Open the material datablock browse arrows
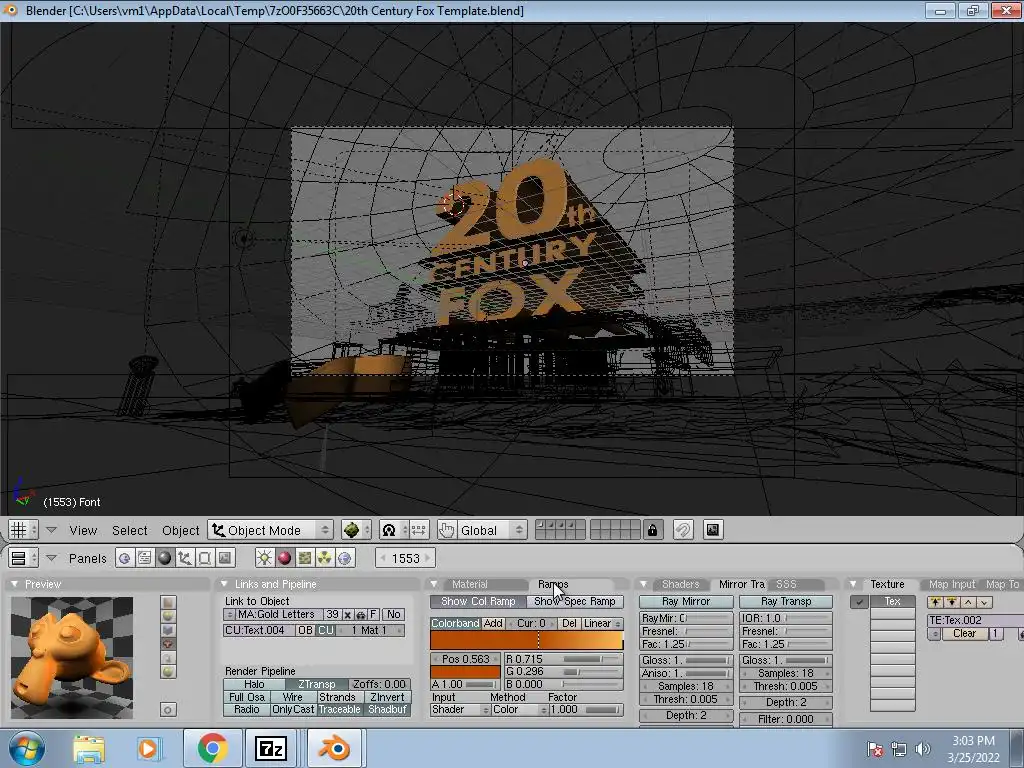This screenshot has width=1024, height=768. click(229, 615)
